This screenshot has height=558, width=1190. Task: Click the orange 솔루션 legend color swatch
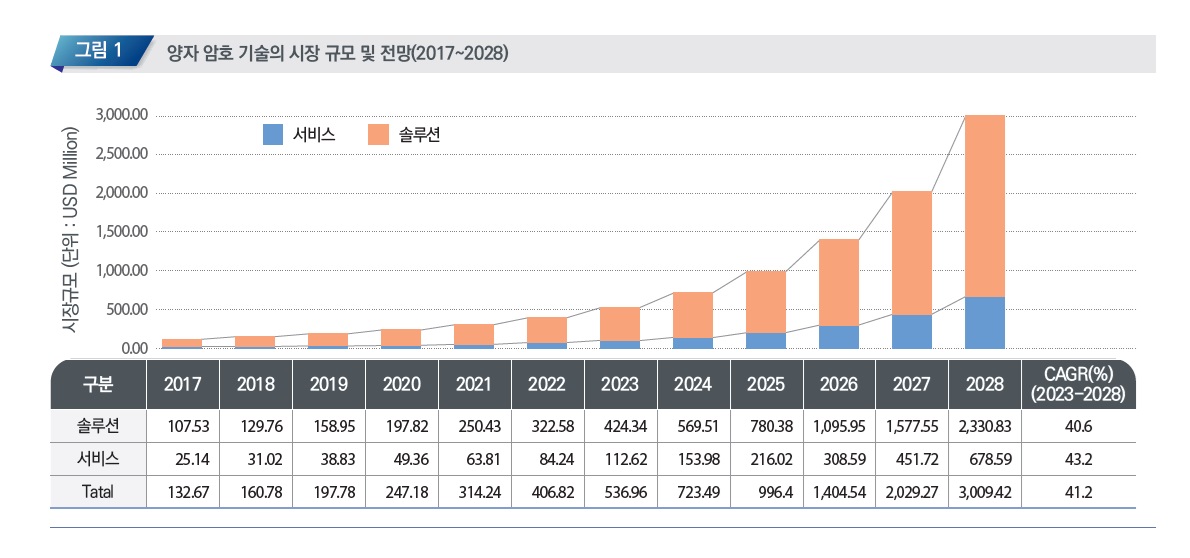[x=378, y=135]
